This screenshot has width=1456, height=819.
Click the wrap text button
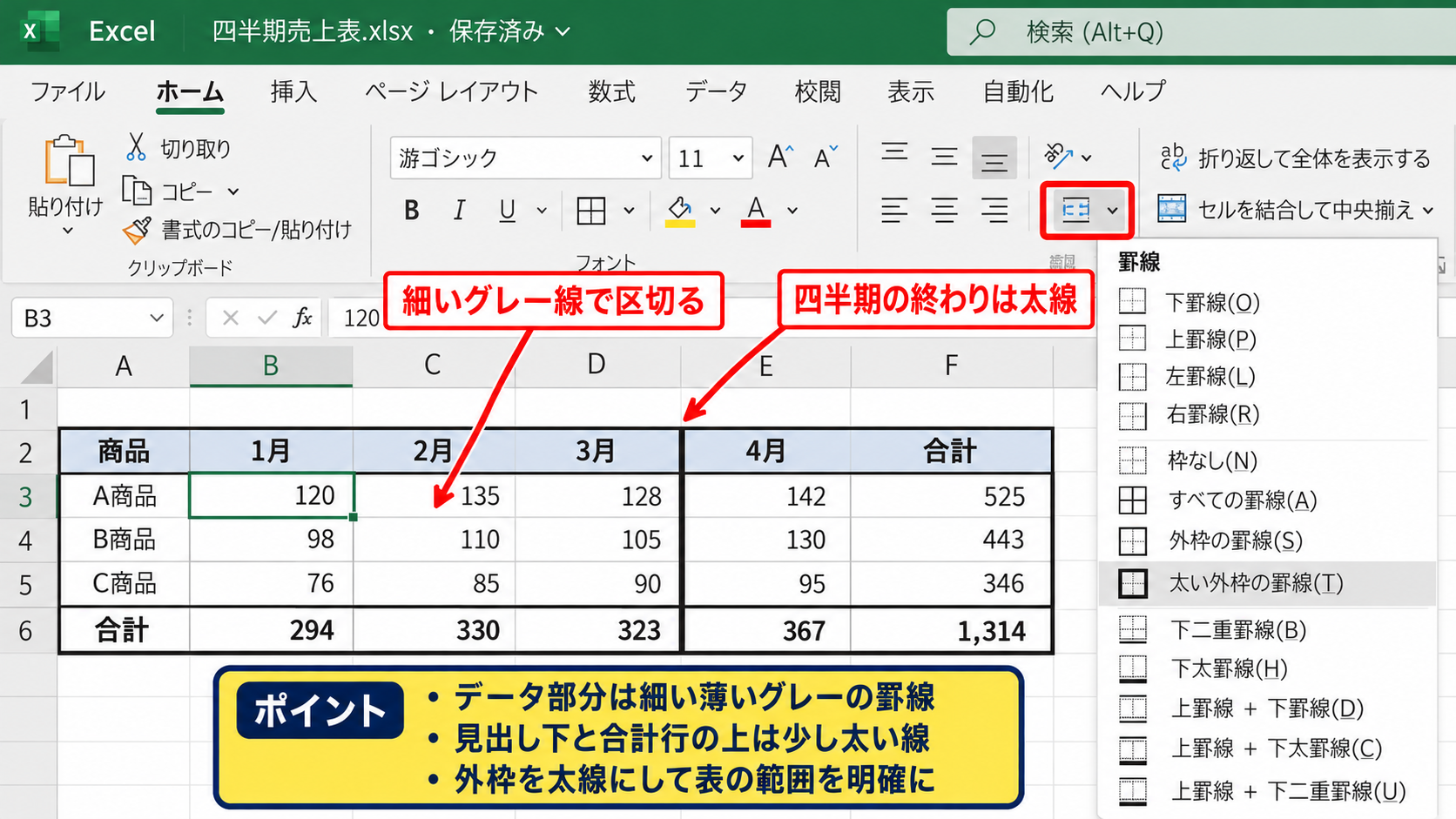[x=1295, y=158]
